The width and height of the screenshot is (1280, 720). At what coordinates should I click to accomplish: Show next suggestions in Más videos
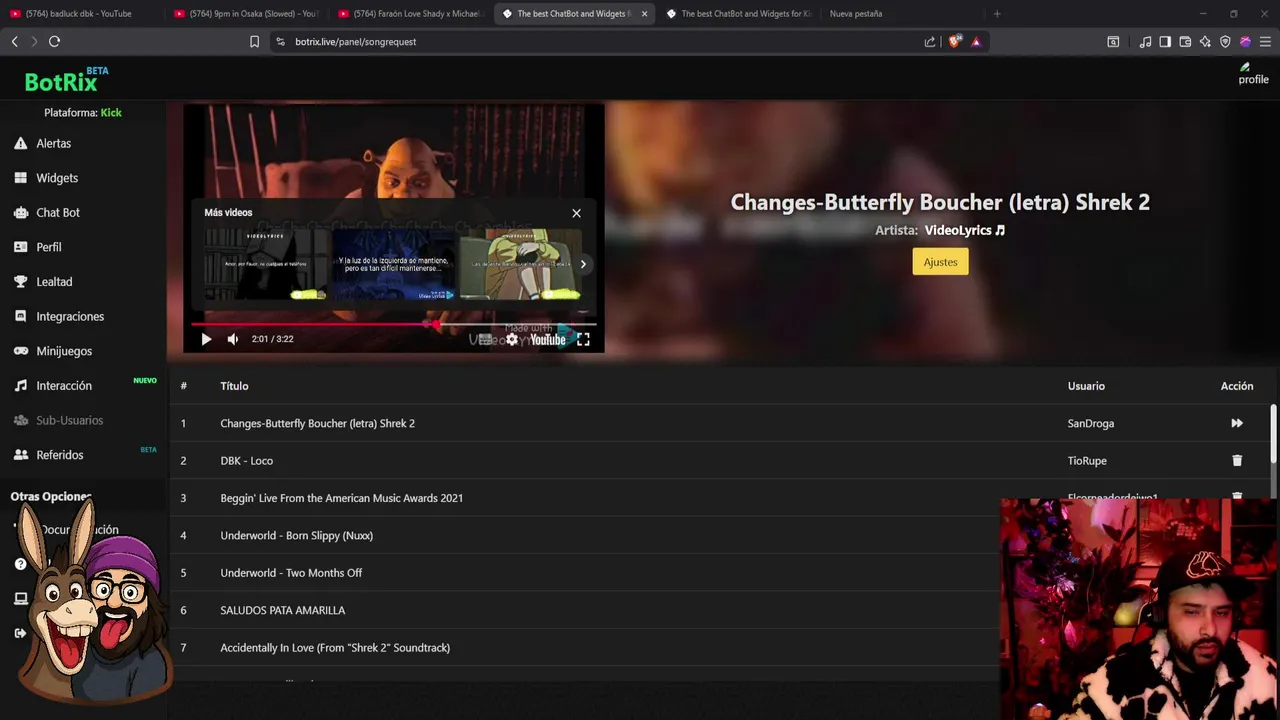583,264
